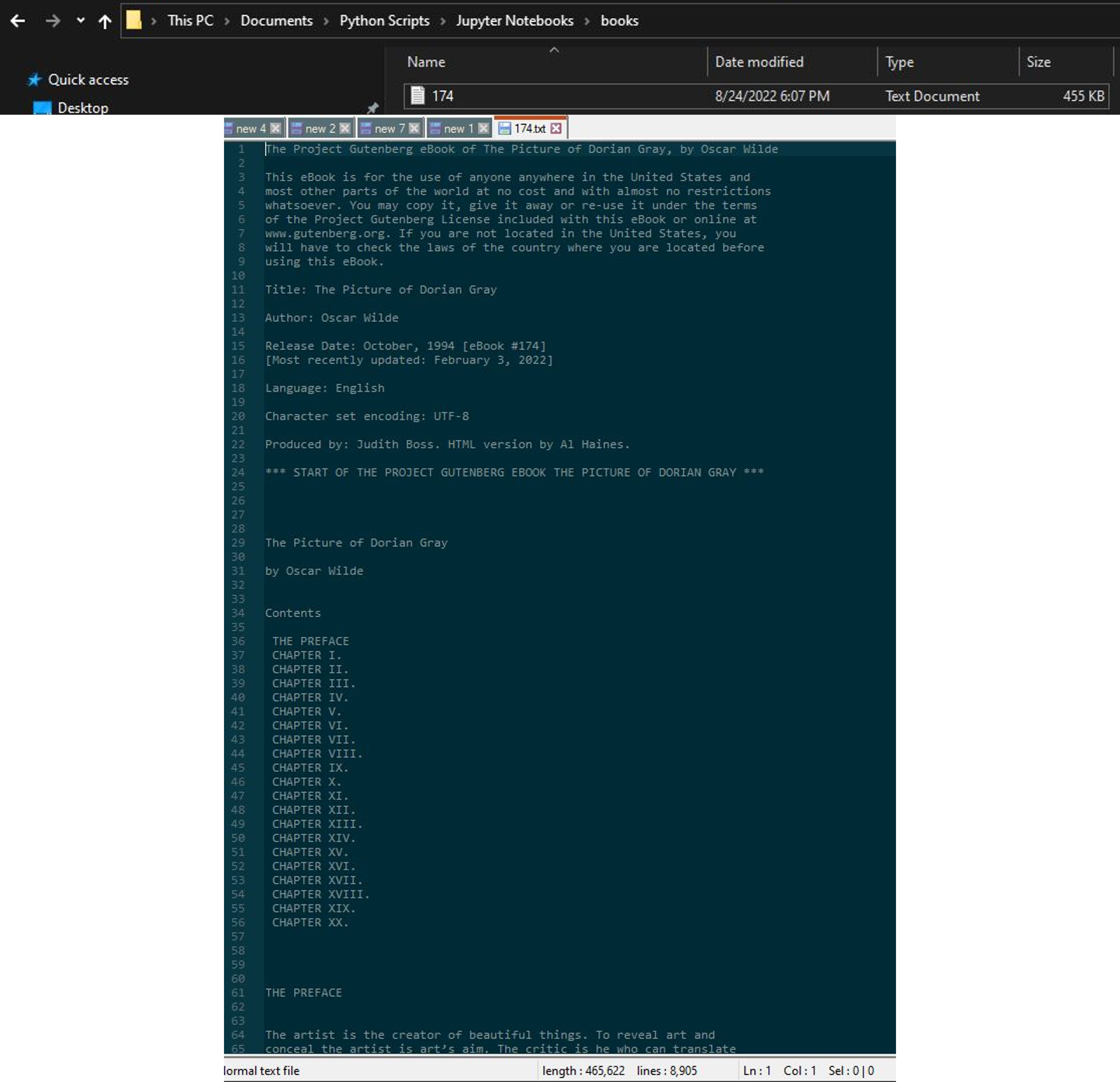Click the yellow folder icon in address bar

[134, 21]
